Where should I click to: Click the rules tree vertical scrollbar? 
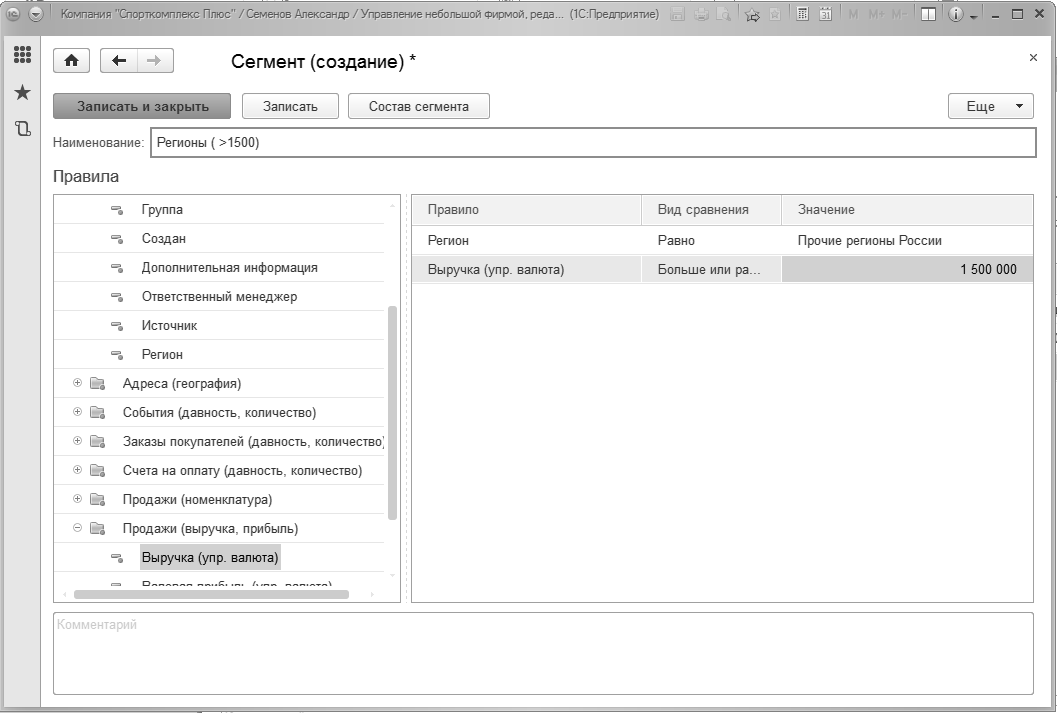(x=392, y=412)
